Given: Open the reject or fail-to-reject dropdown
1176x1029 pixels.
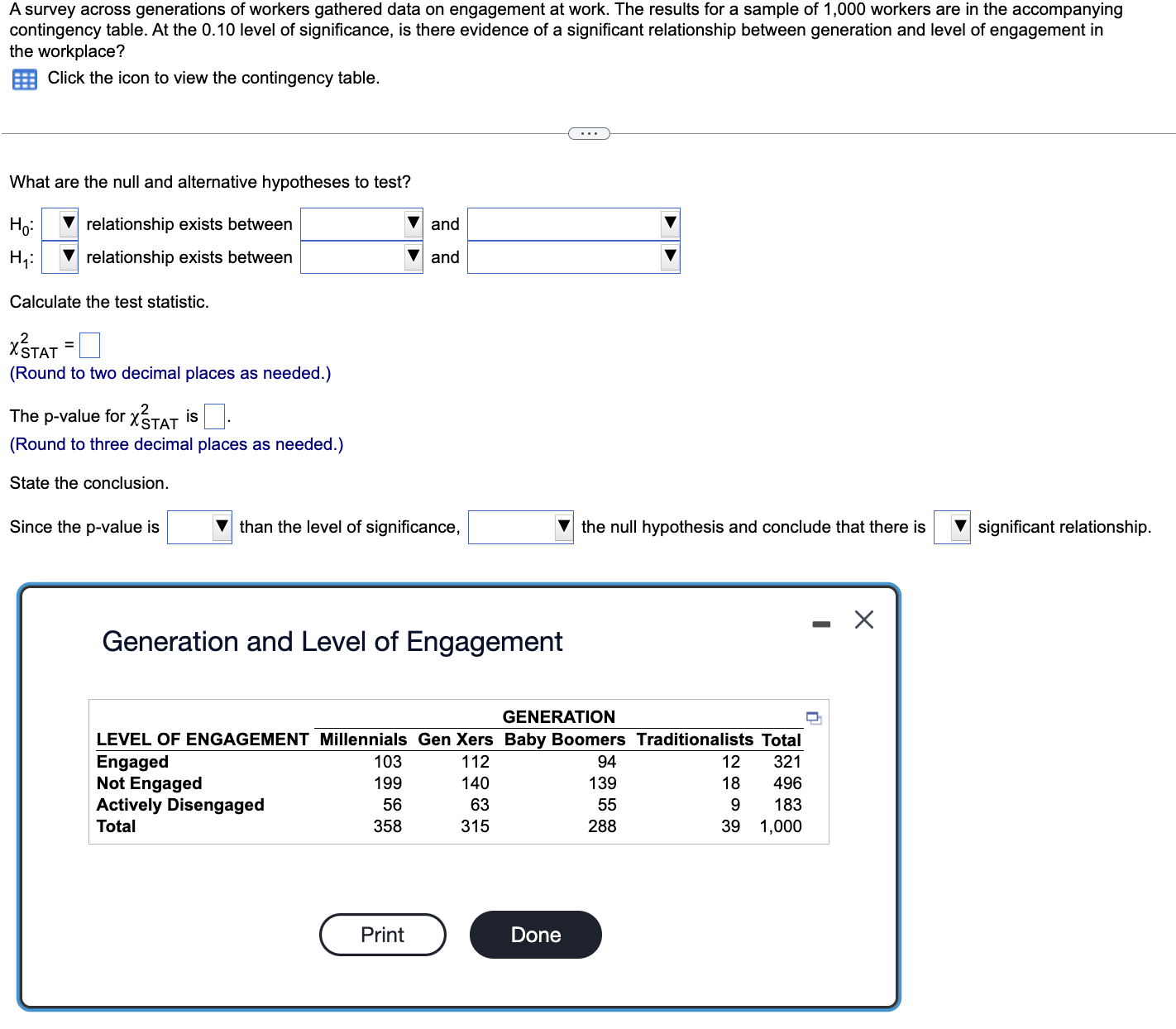Looking at the screenshot, I should (x=562, y=527).
